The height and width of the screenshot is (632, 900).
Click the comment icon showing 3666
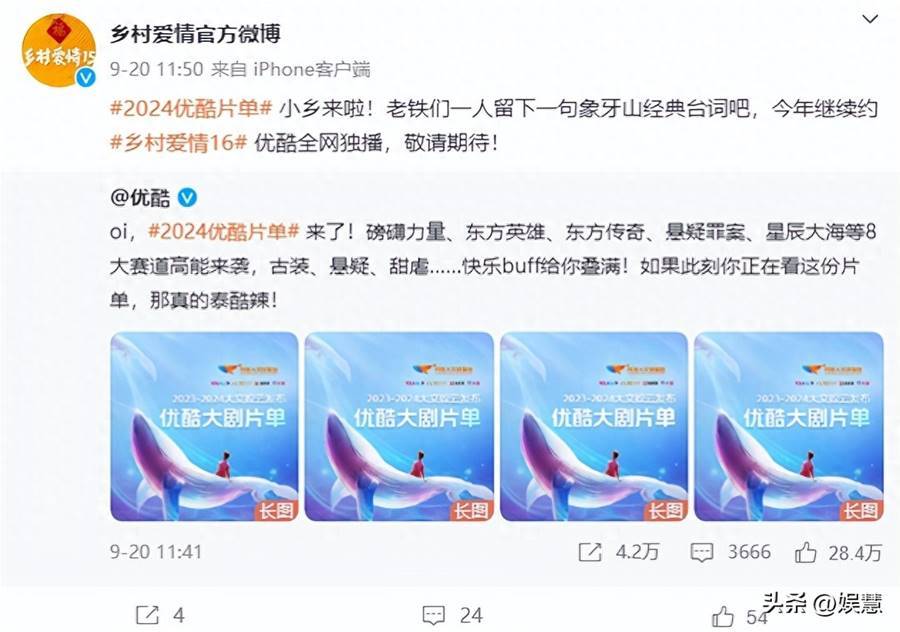coord(701,552)
